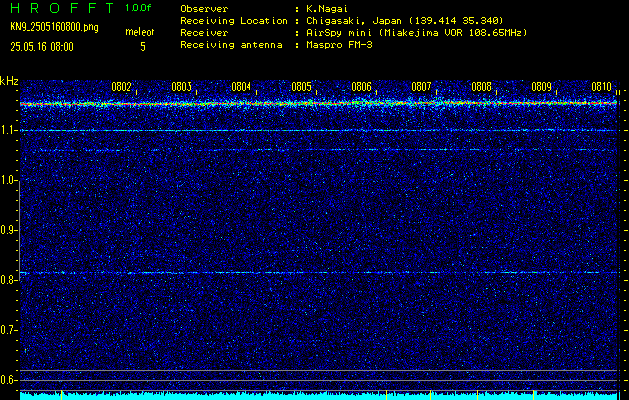Click the 0805 time label
The height and width of the screenshot is (400, 629).
pos(301,87)
